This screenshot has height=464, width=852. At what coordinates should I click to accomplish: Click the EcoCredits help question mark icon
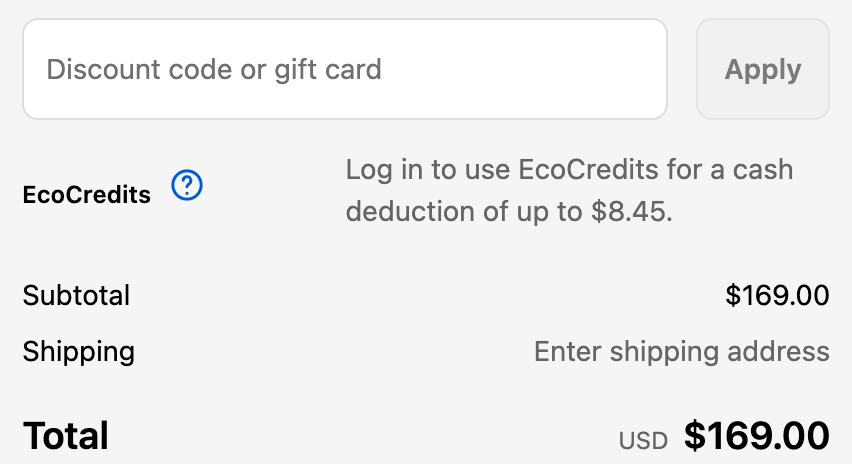tap(187, 186)
